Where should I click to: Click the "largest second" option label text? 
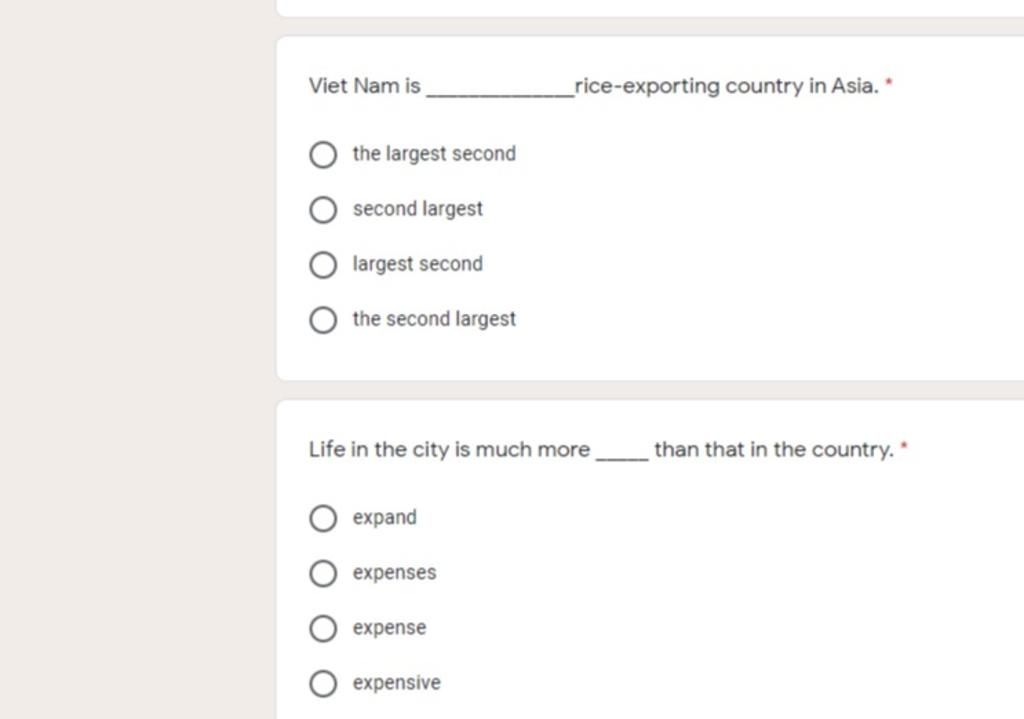(x=418, y=264)
